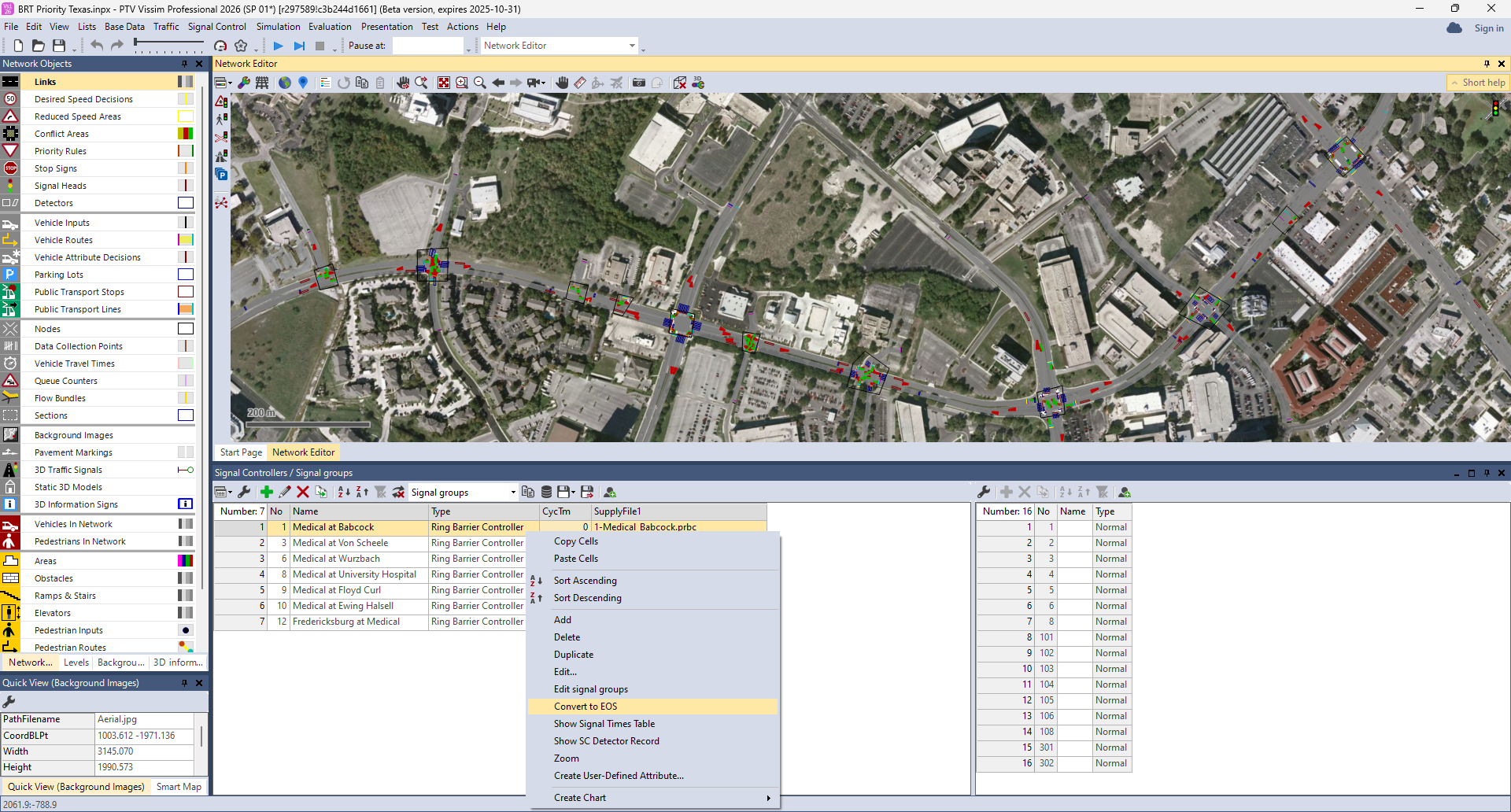Toggle Signal Heads visibility in Network Objects

coord(10,186)
